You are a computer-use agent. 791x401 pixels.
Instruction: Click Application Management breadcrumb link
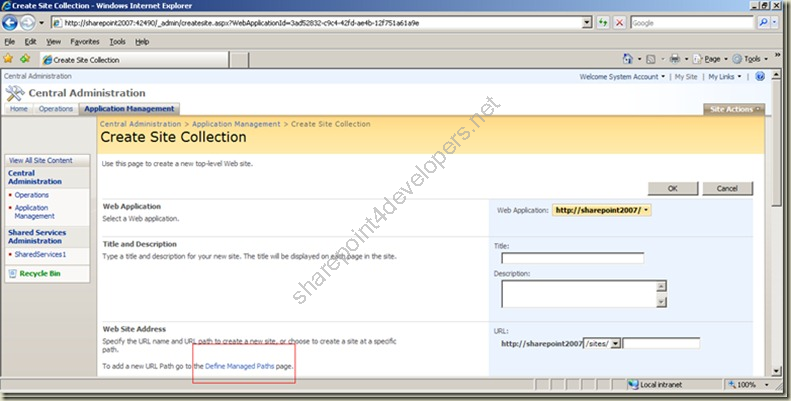pos(236,124)
